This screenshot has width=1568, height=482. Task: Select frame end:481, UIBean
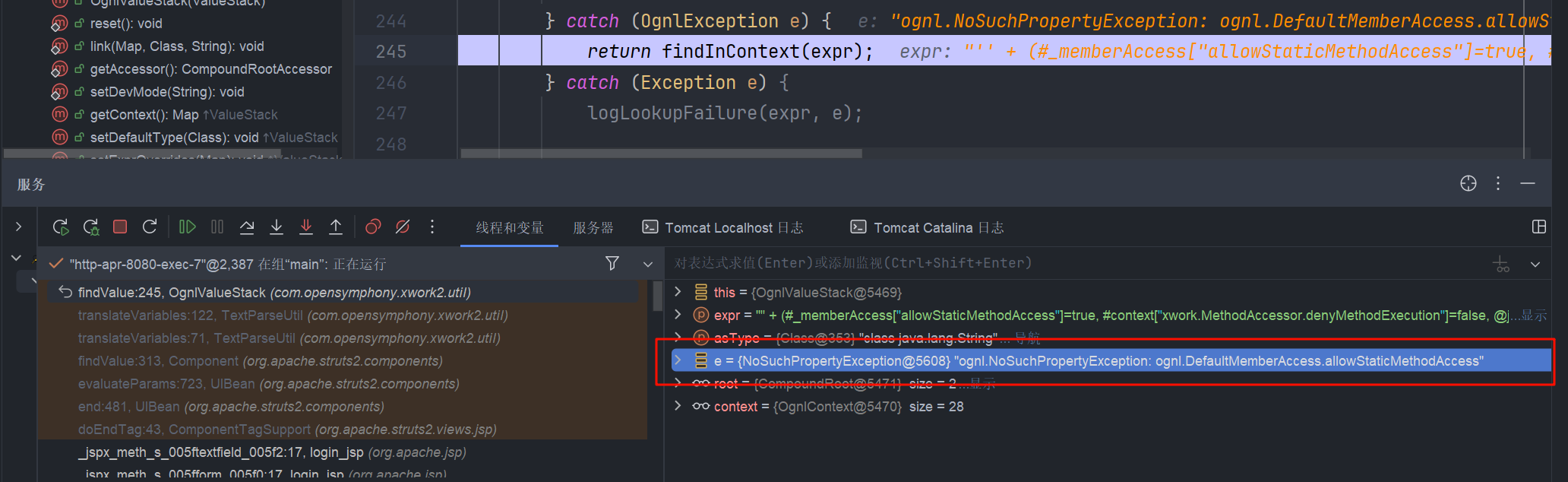(x=231, y=407)
